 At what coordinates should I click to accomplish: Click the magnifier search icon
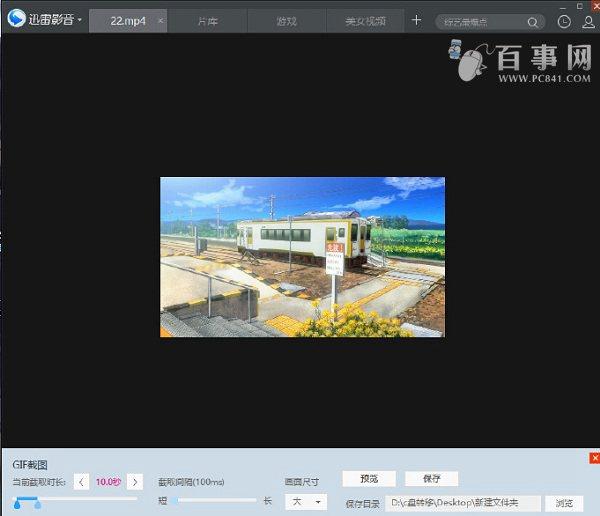point(533,23)
